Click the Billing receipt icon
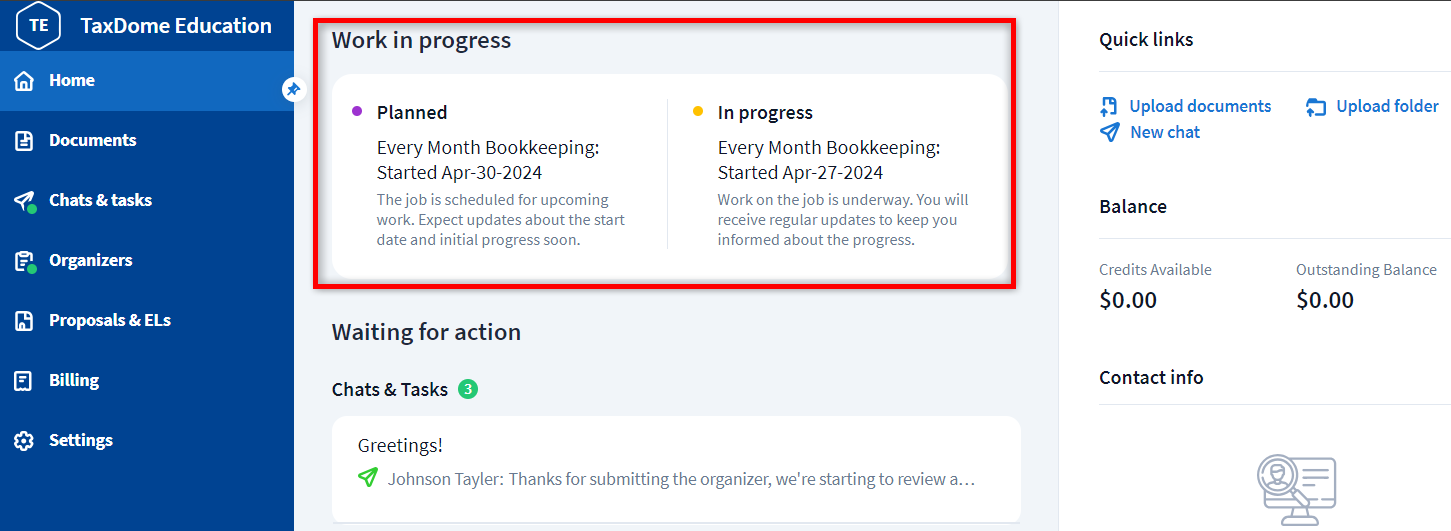 (x=24, y=381)
